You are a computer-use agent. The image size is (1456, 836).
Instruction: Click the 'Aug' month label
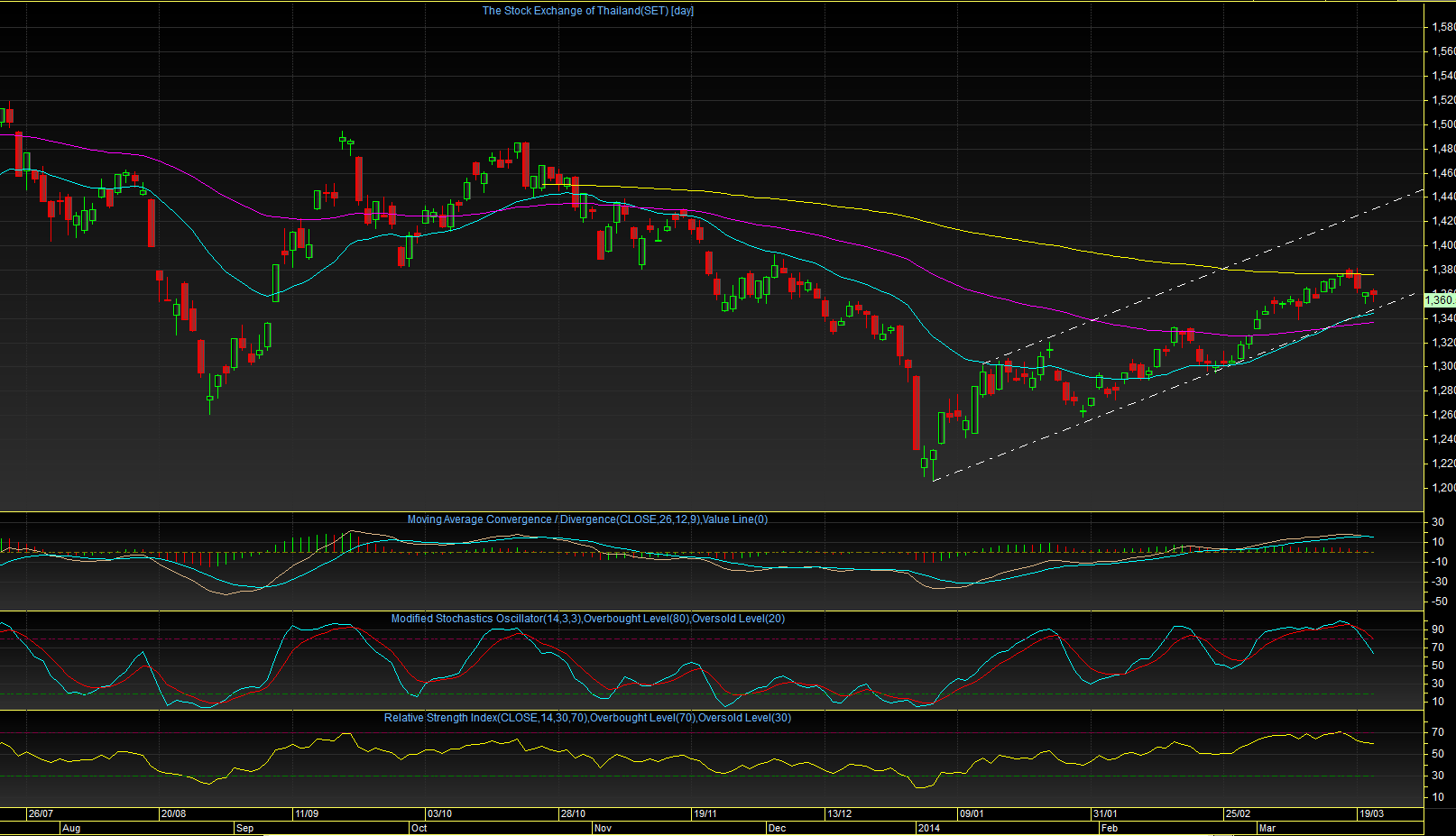71,828
